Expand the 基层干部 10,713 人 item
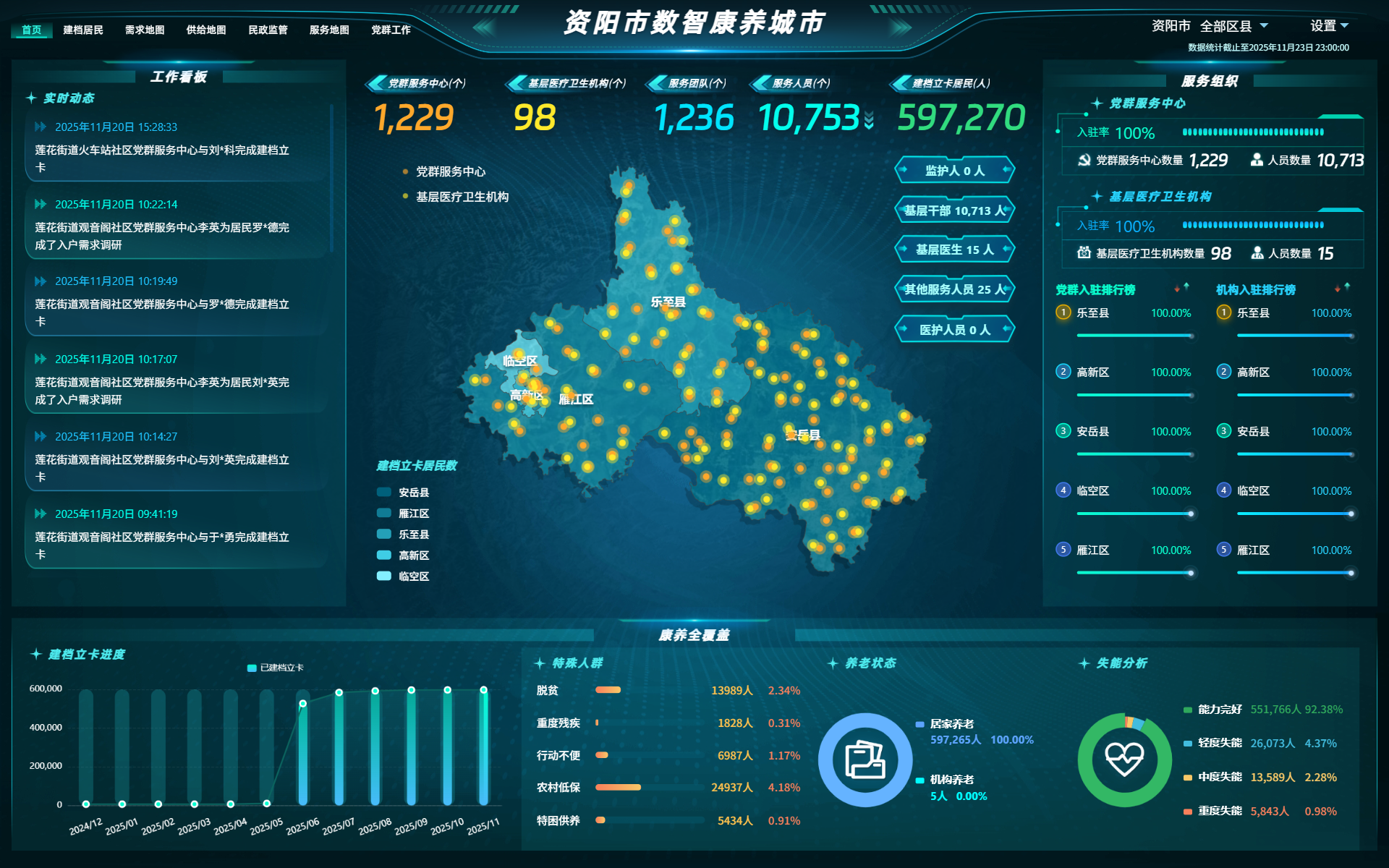The width and height of the screenshot is (1389, 868). pos(954,210)
